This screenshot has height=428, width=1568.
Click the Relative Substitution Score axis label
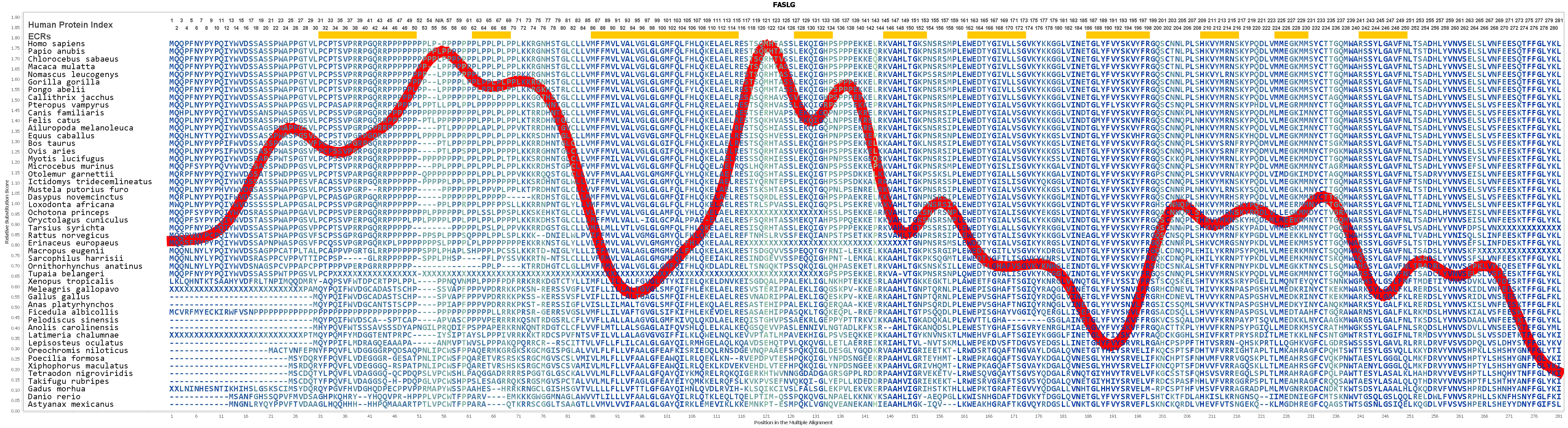tap(7, 212)
